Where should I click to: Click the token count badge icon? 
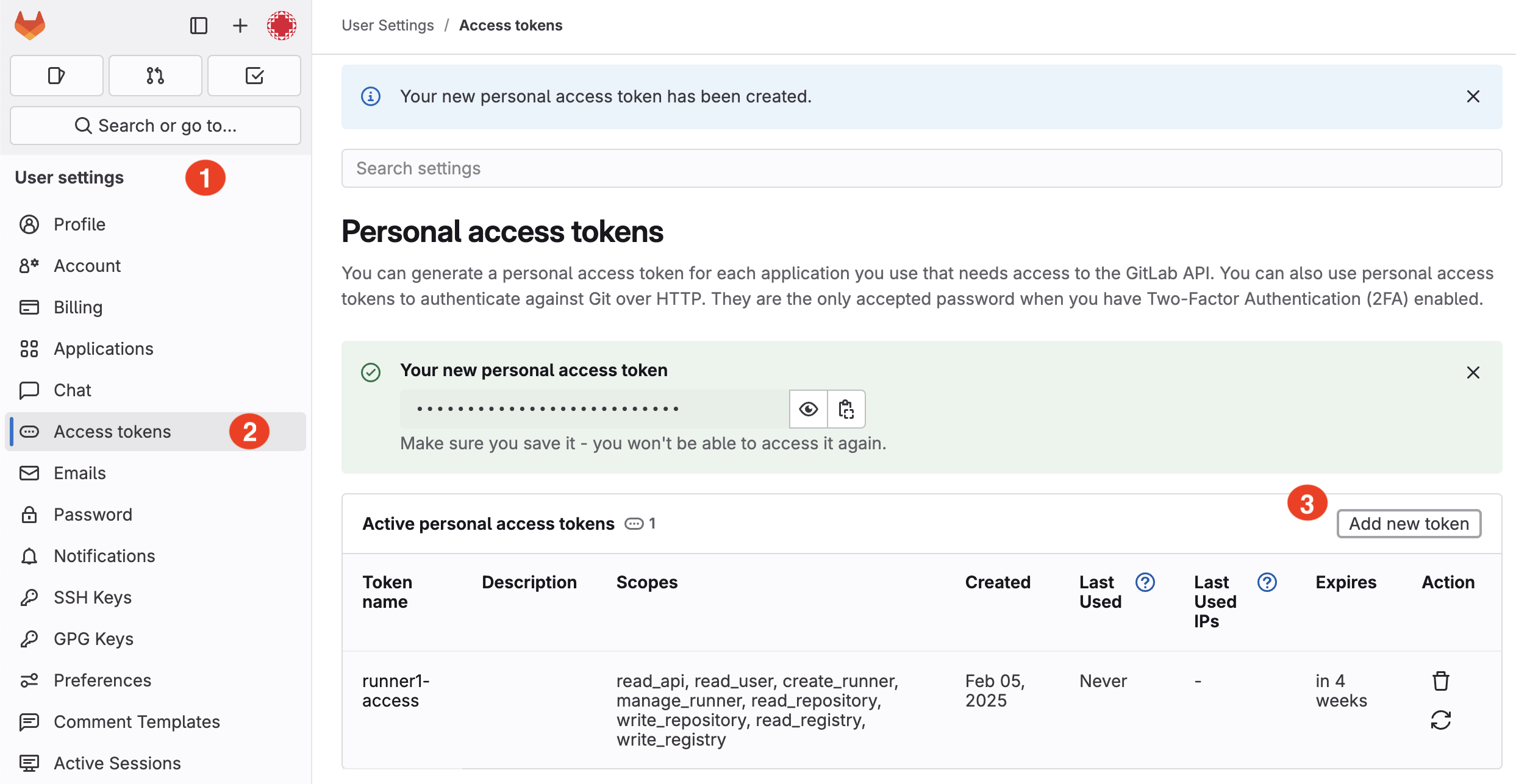click(634, 524)
